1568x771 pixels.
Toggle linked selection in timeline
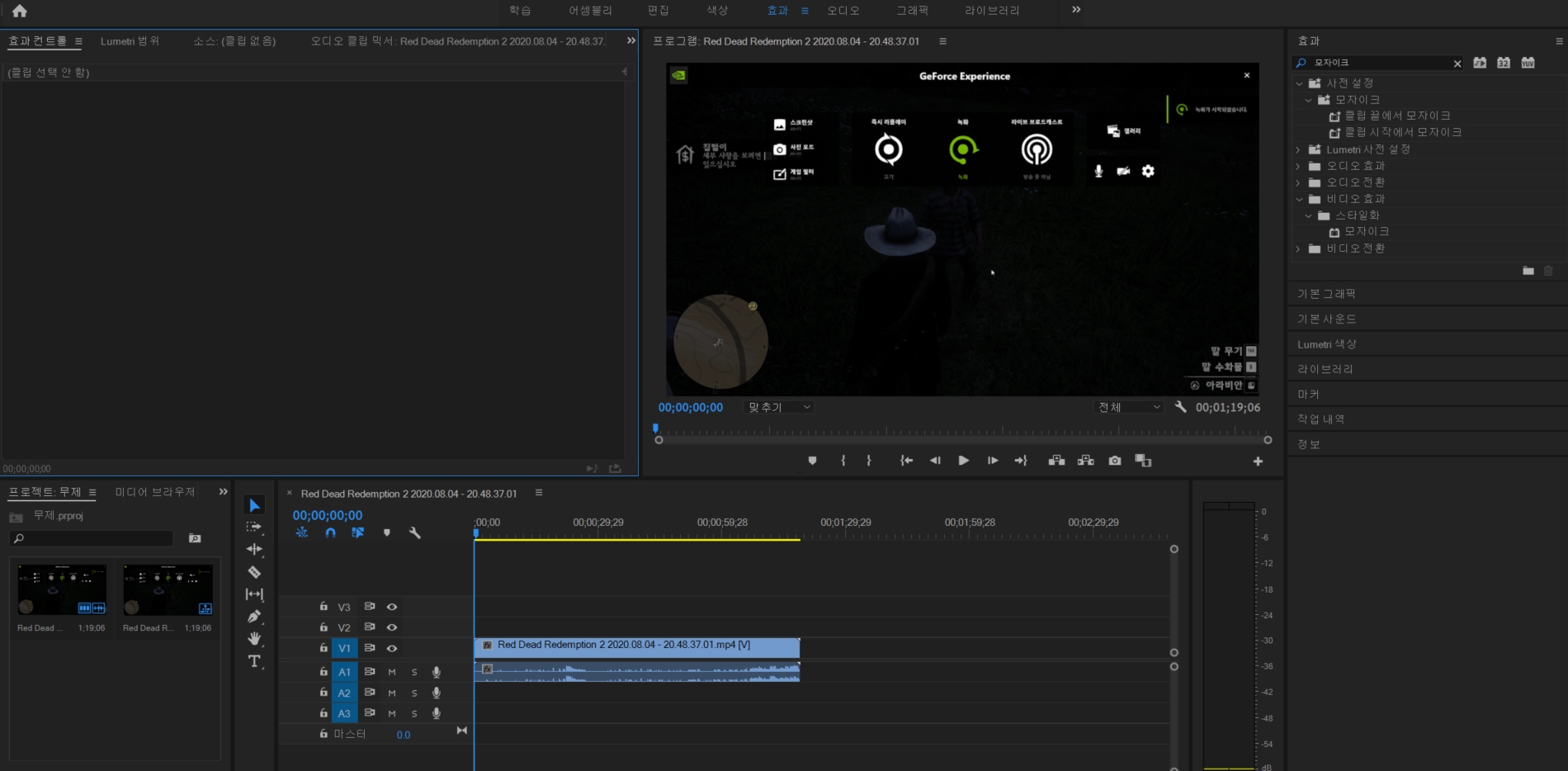coord(357,533)
